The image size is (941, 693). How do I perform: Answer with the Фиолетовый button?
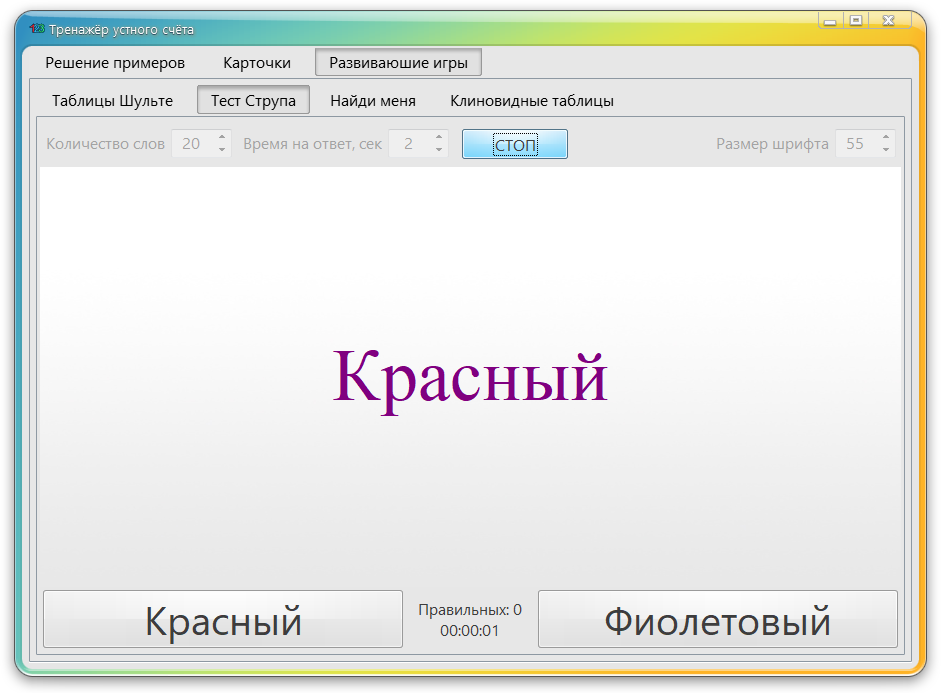pyautogui.click(x=718, y=619)
